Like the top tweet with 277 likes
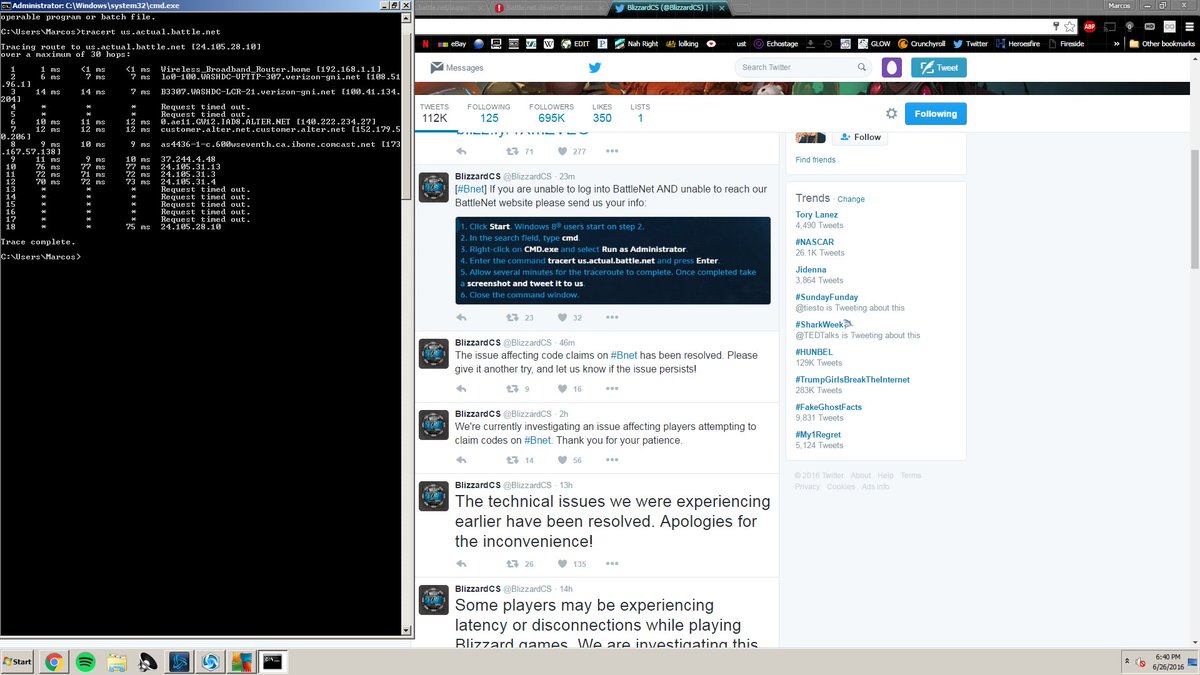The width and height of the screenshot is (1200, 675). click(x=562, y=152)
